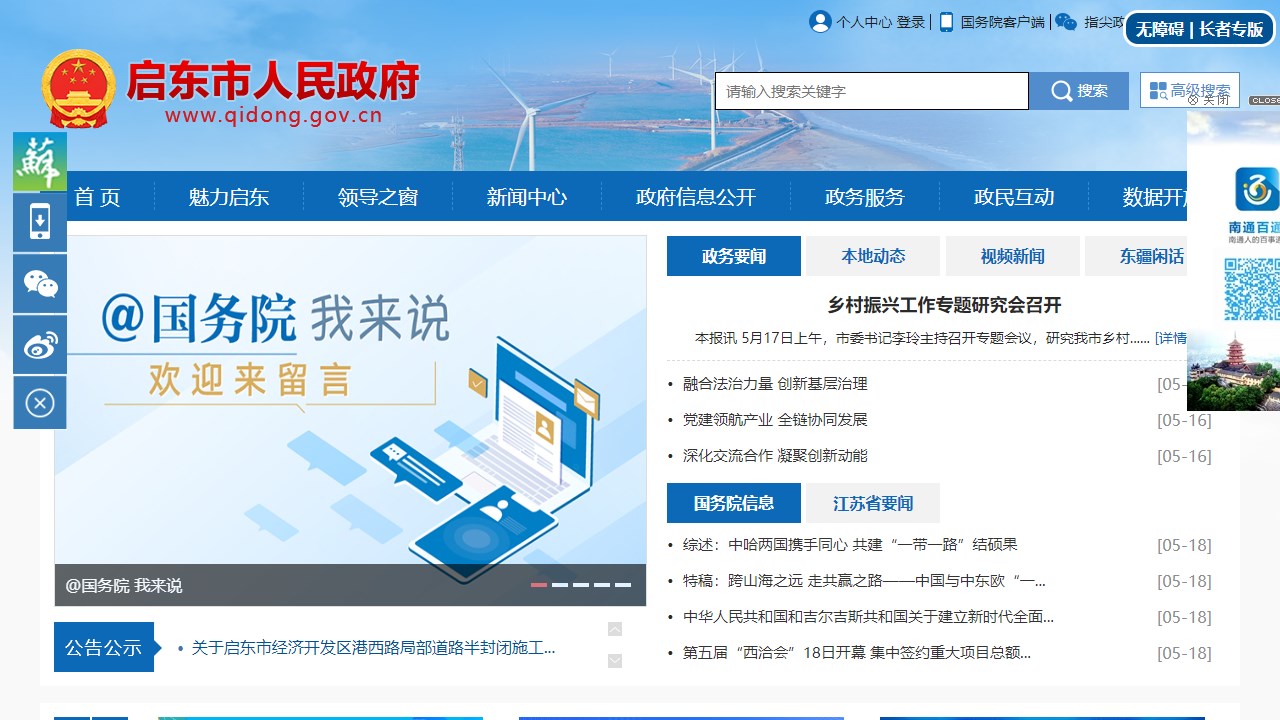Select the 政务要闻 news tab
Viewport: 1280px width, 720px height.
734,256
